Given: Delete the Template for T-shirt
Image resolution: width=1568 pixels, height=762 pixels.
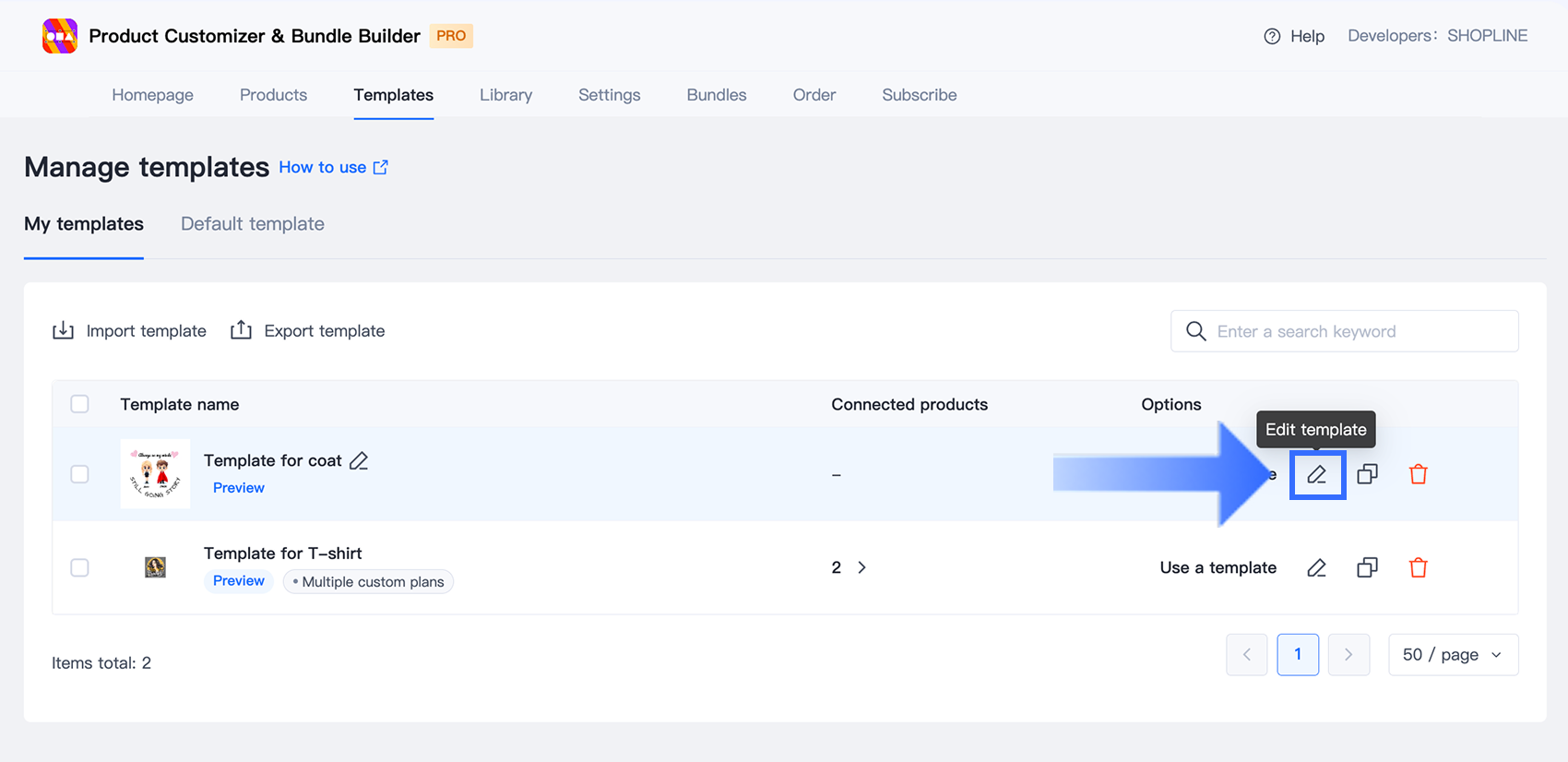Looking at the screenshot, I should click(x=1419, y=567).
